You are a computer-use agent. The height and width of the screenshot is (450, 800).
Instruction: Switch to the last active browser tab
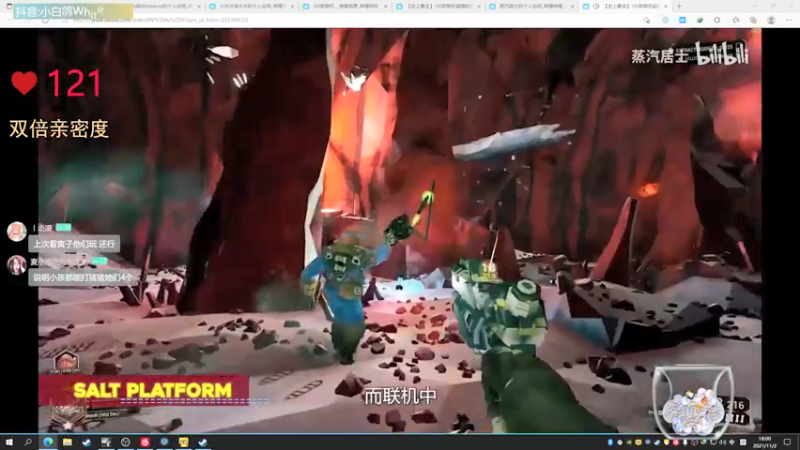click(627, 6)
